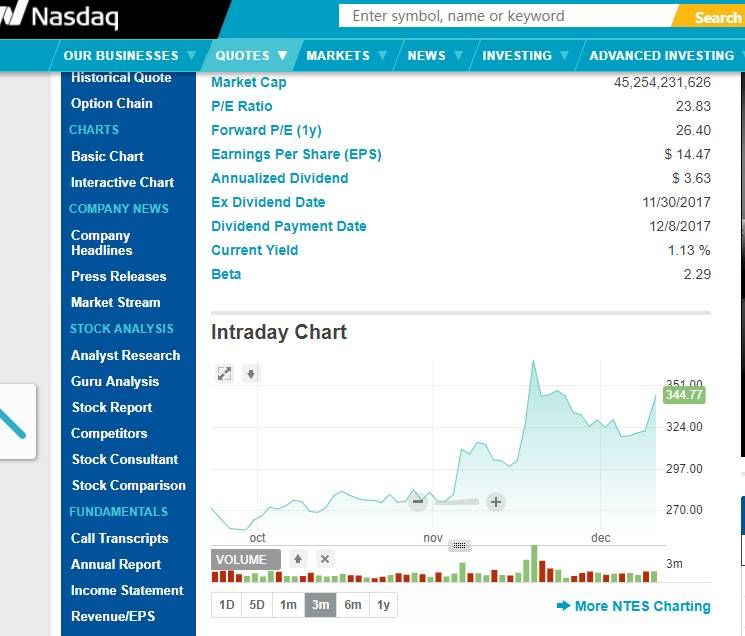Click the Dividend Payment Date label
Viewport: 745px width, 636px height.
(289, 226)
